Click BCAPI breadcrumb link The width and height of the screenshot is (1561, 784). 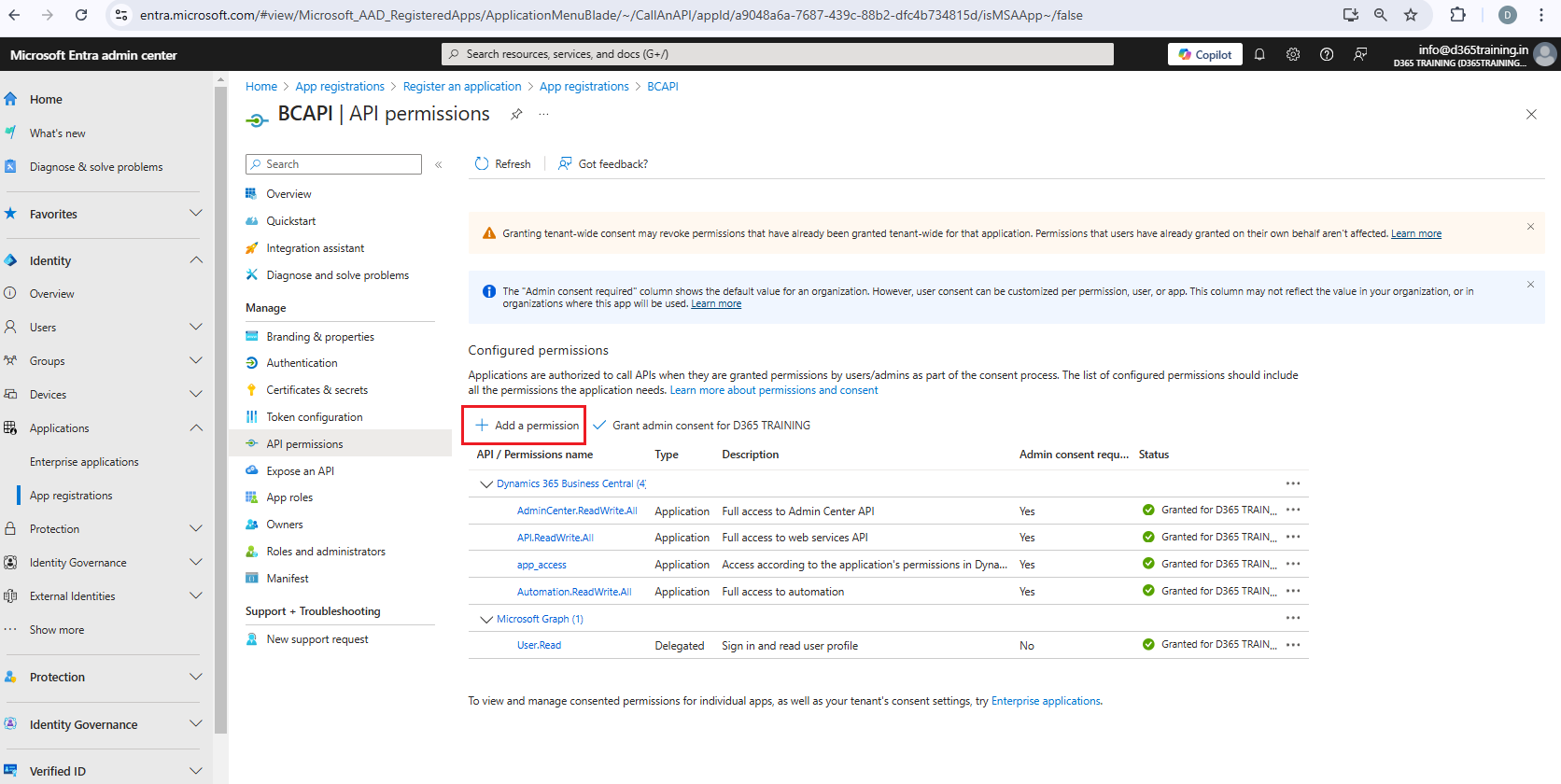[x=663, y=87]
